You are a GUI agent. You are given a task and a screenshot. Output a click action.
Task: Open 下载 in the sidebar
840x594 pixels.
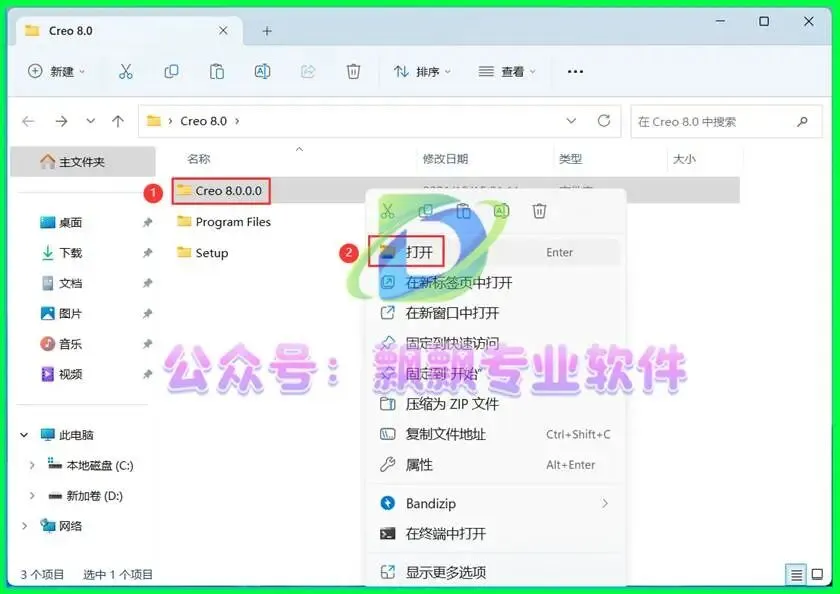[x=70, y=253]
